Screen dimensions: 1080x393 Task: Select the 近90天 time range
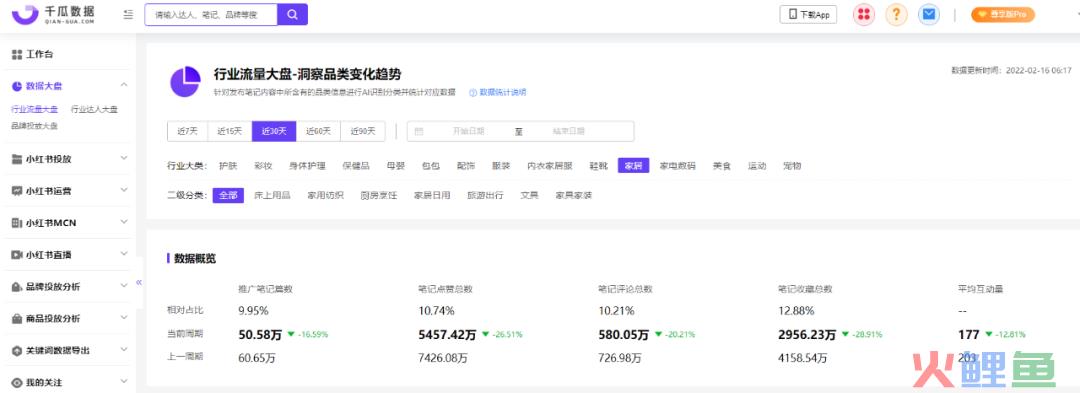[x=363, y=131]
